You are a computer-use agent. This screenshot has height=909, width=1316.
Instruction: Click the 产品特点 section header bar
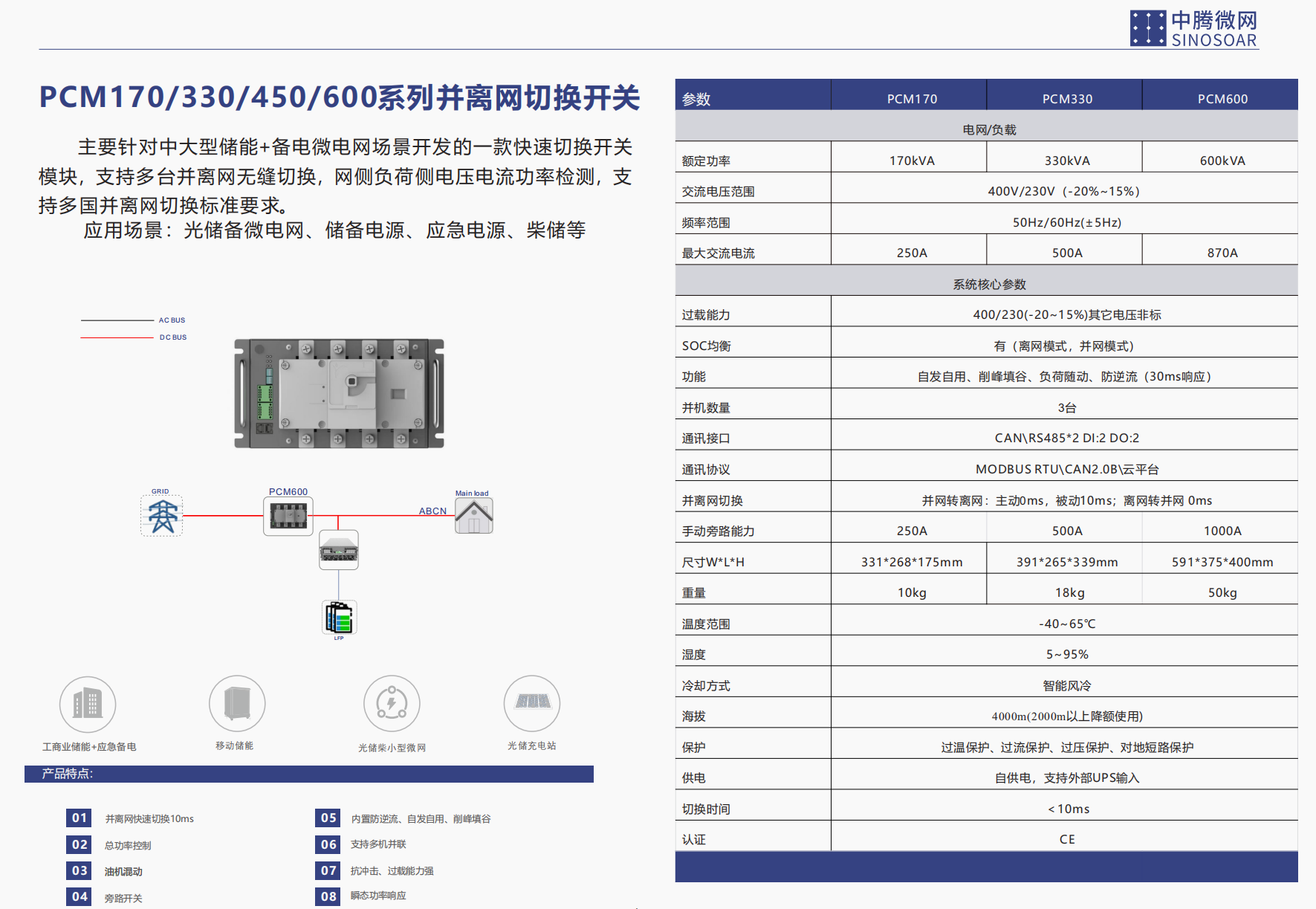pos(309,774)
